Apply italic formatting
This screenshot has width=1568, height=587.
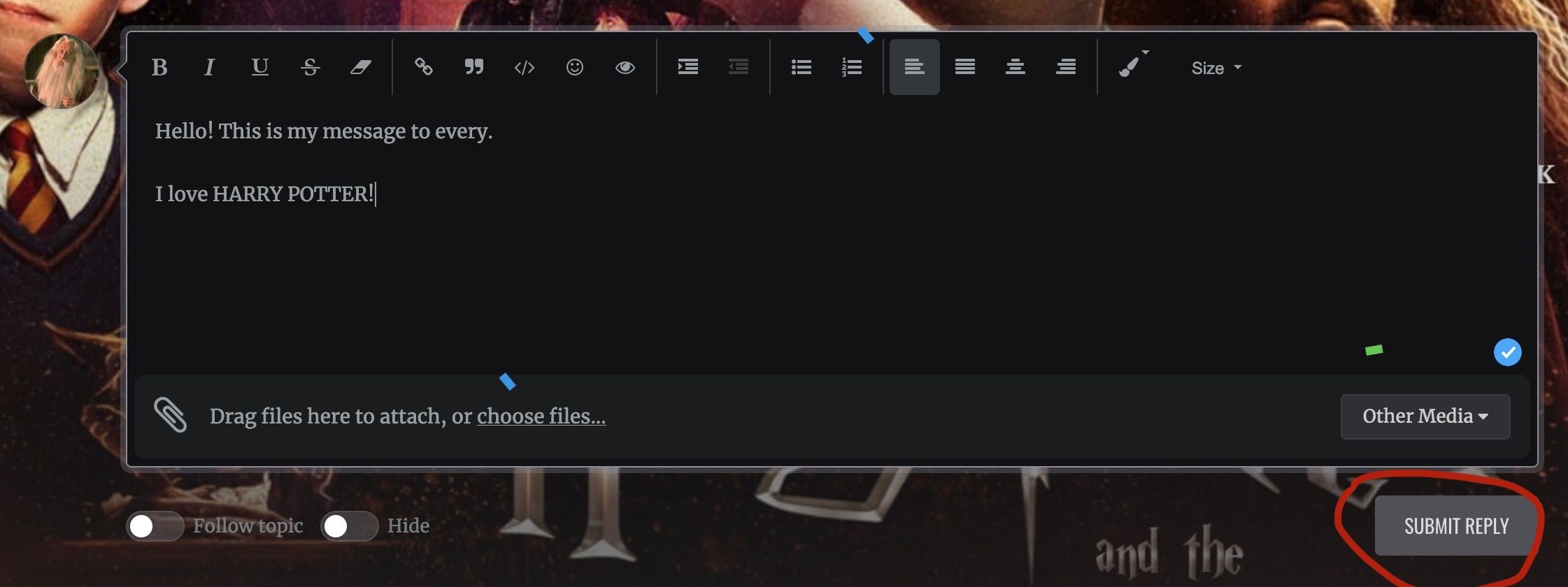pyautogui.click(x=209, y=67)
